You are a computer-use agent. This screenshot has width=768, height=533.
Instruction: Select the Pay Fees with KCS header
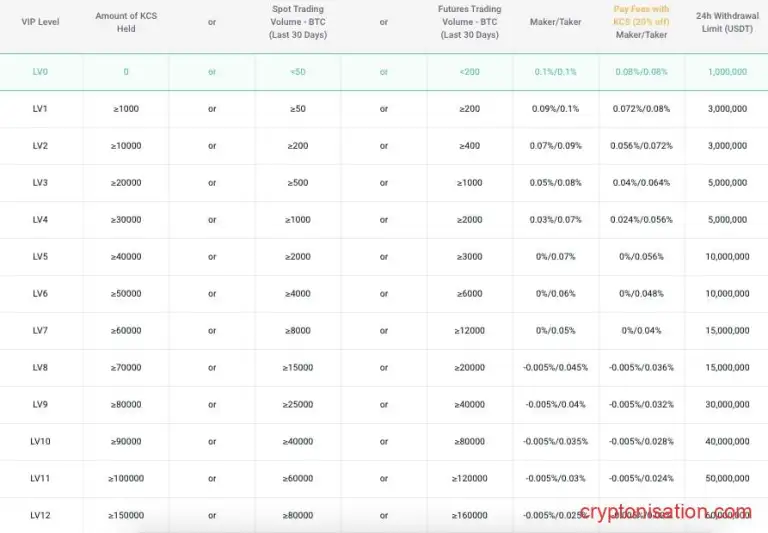tap(641, 22)
